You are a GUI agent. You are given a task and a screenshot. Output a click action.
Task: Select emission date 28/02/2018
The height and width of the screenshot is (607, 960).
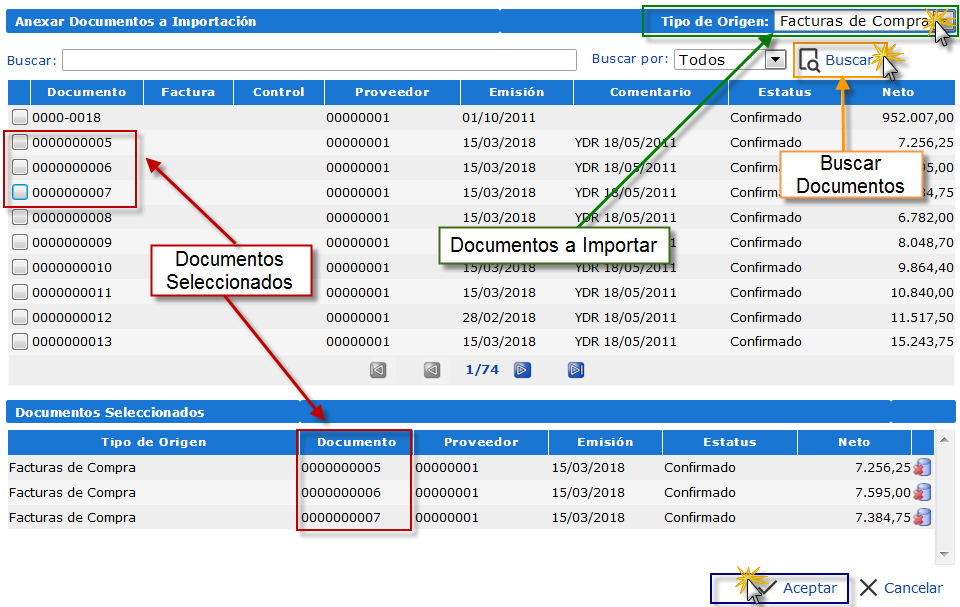point(499,317)
